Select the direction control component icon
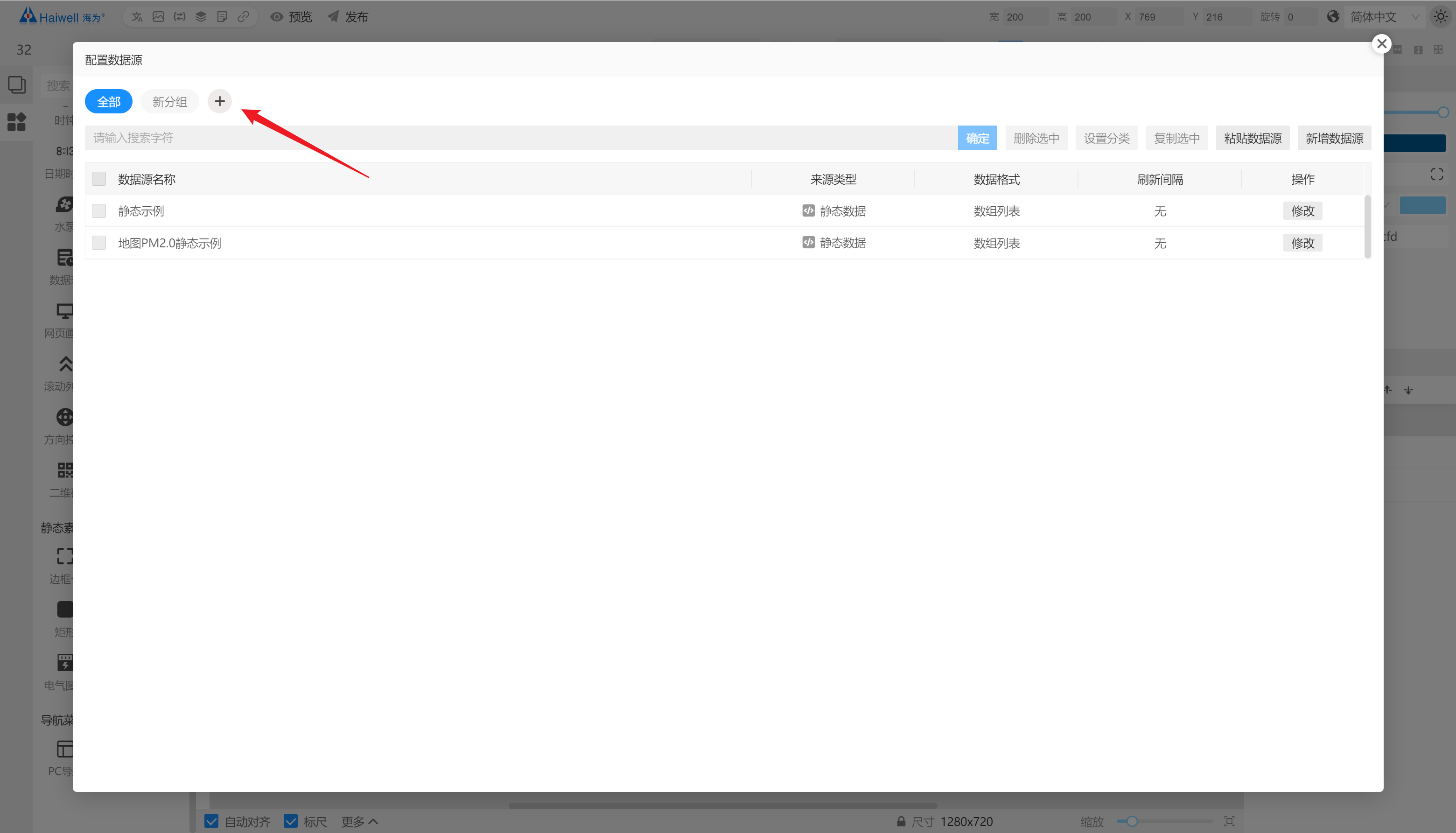This screenshot has width=1456, height=833. [x=64, y=417]
